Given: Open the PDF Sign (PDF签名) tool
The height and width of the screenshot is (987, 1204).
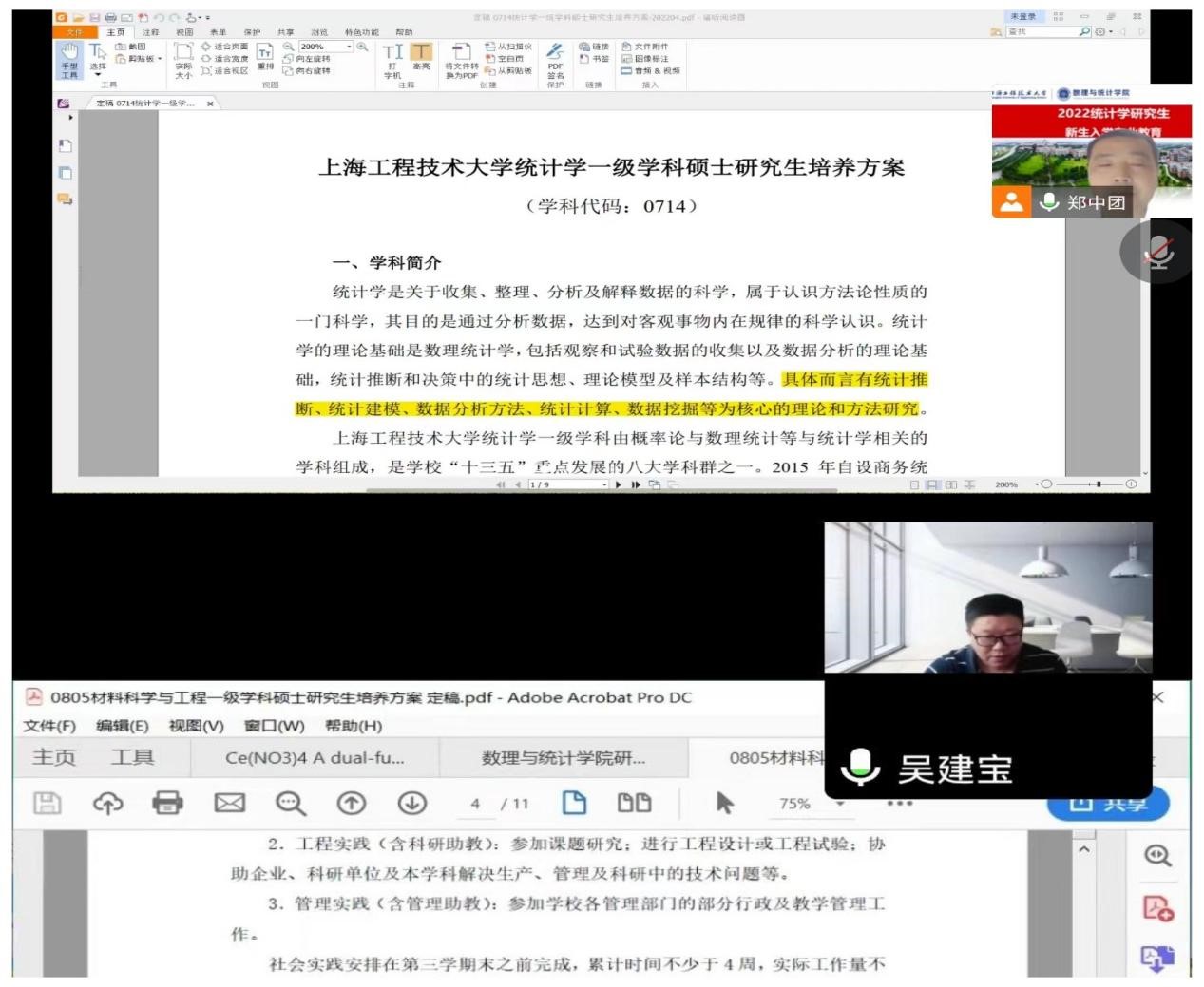Looking at the screenshot, I should point(555,63).
